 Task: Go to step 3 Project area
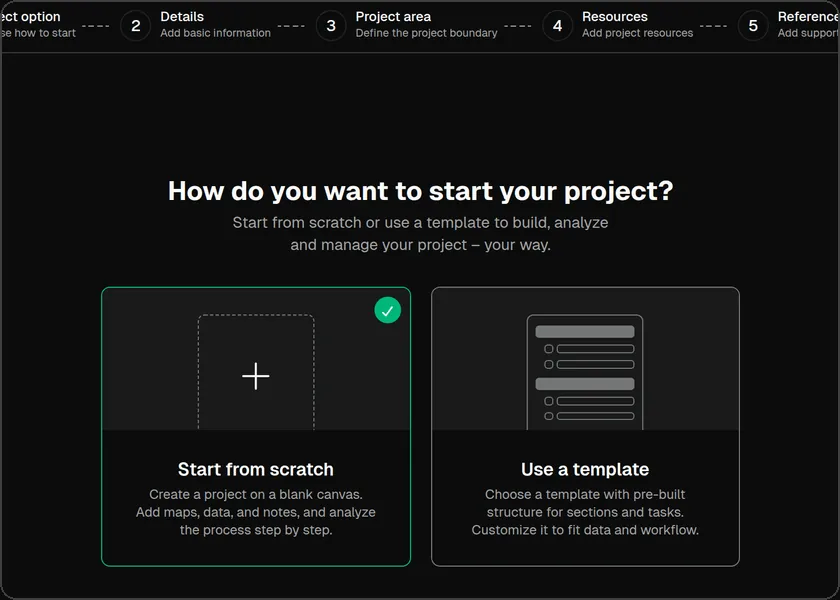[407, 25]
